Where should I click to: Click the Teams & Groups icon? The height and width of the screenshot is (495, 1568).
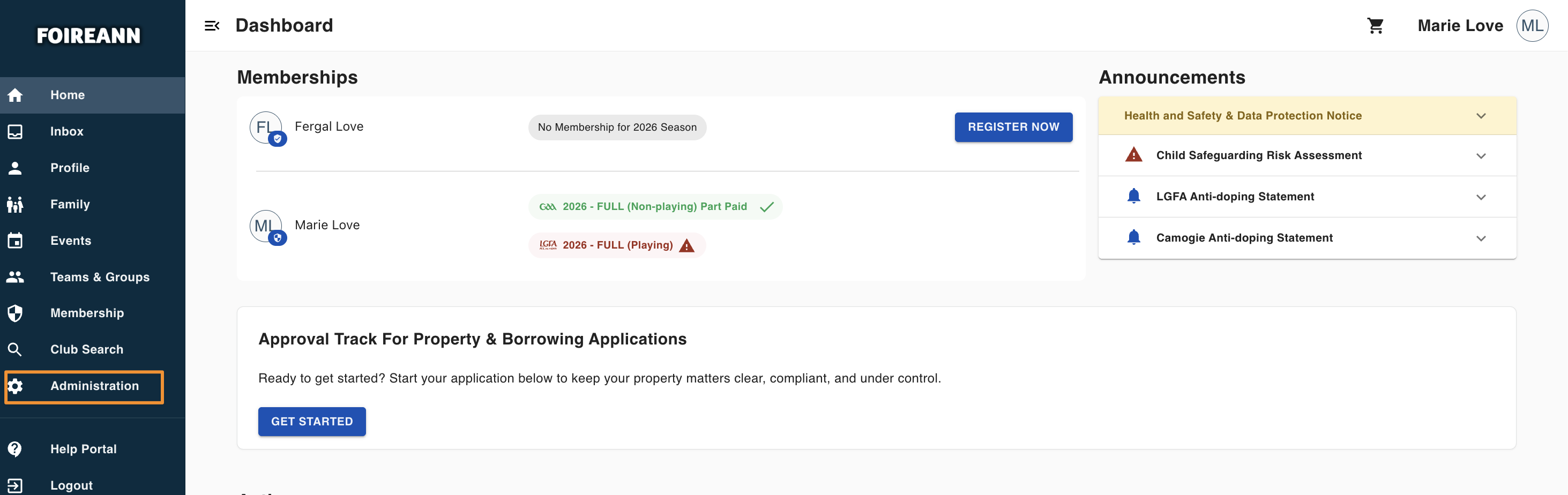click(15, 277)
